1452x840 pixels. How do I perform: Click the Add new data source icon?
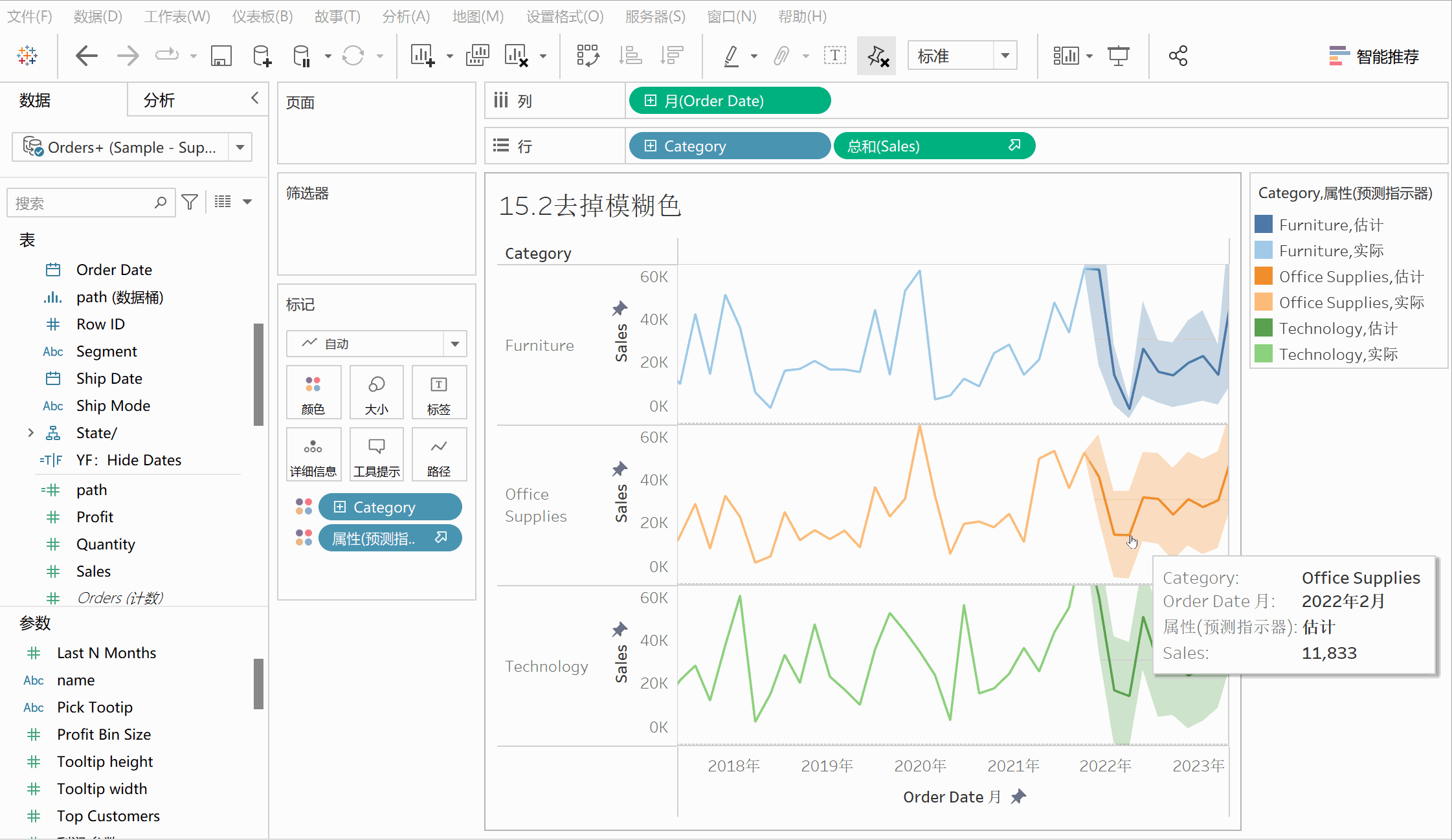click(262, 56)
